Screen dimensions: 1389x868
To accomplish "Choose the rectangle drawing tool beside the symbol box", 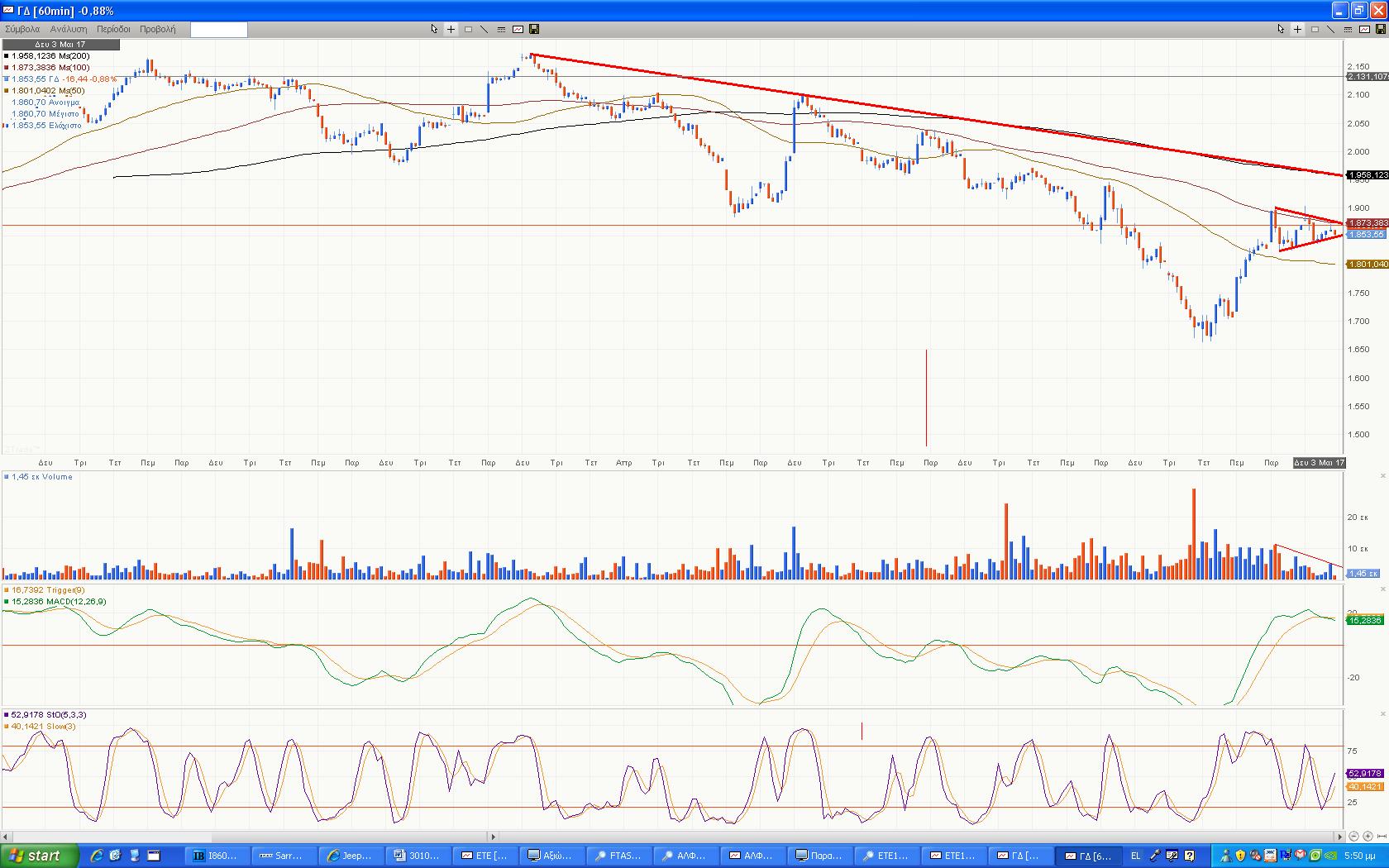I will click(468, 29).
